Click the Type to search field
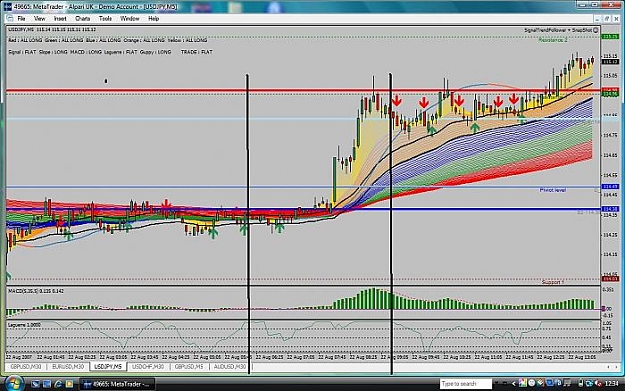Screen dimensions: 625x391 (x=466, y=384)
